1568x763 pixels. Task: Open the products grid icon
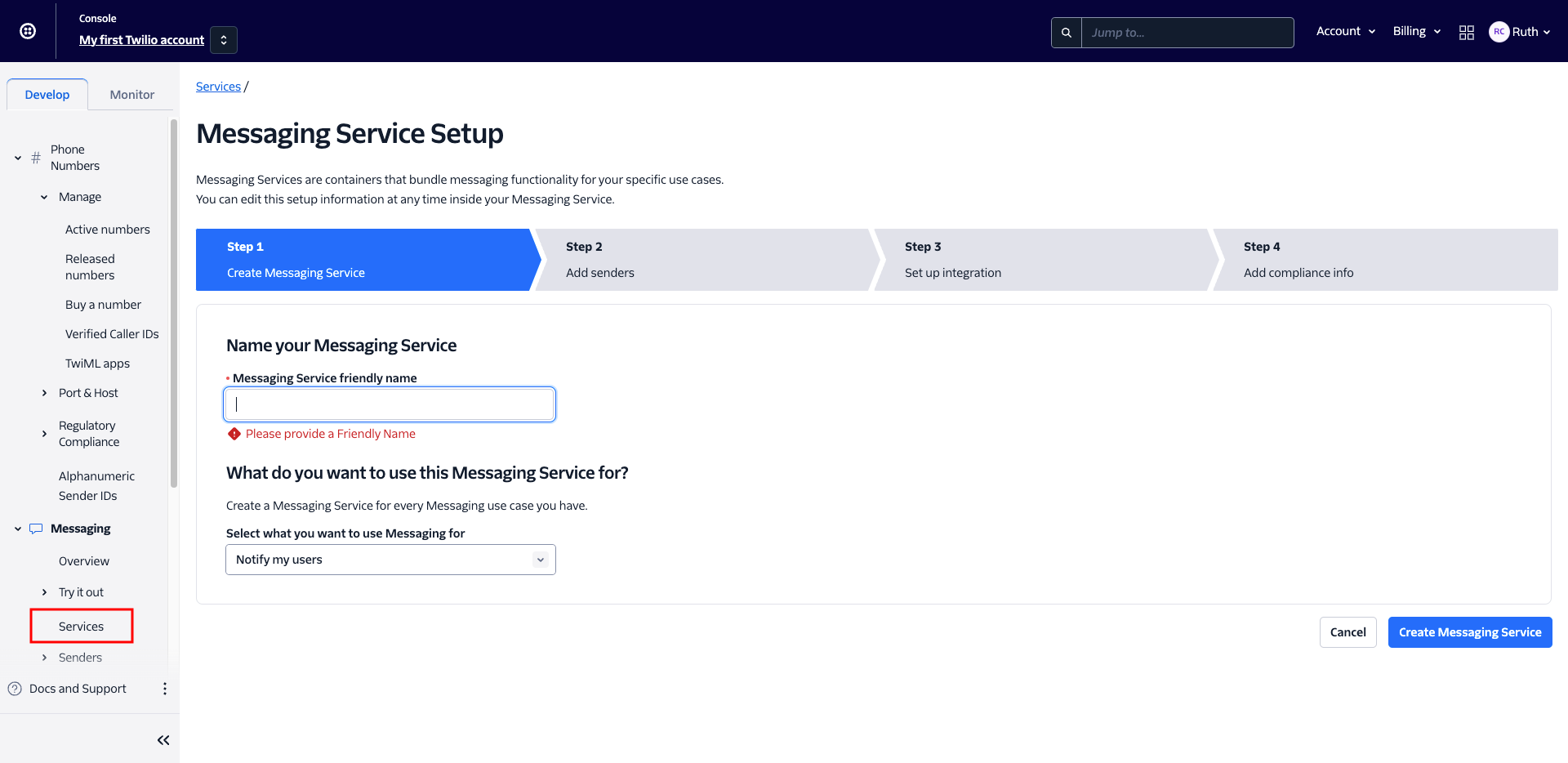click(1466, 33)
